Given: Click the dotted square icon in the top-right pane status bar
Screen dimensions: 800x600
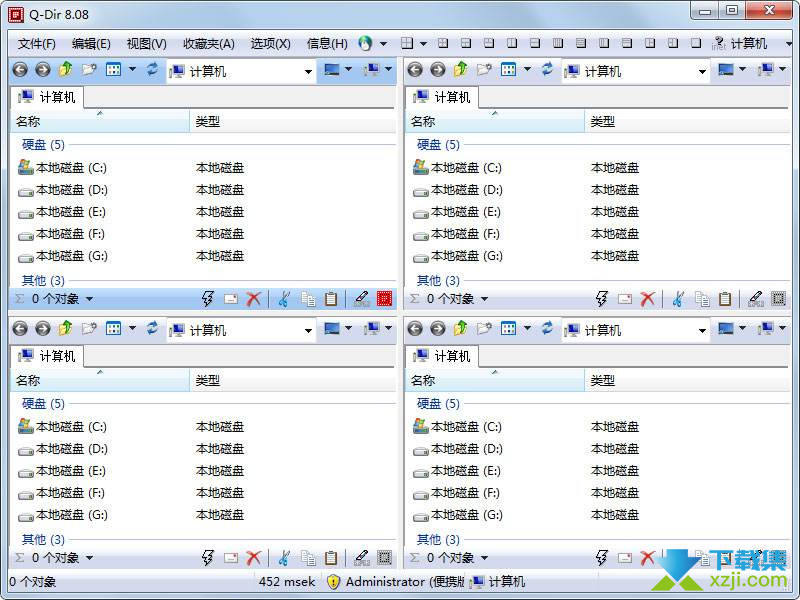Looking at the screenshot, I should point(778,299).
